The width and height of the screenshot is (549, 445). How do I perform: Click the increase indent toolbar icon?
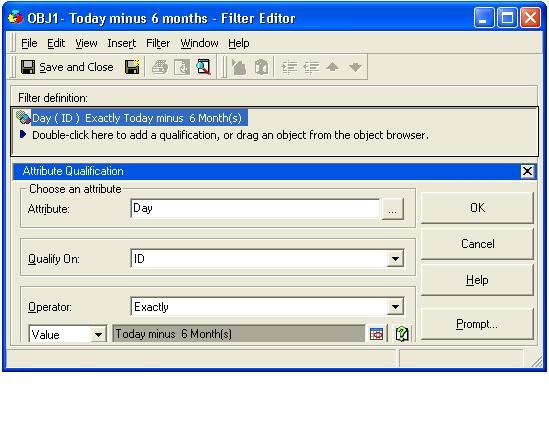[x=289, y=67]
